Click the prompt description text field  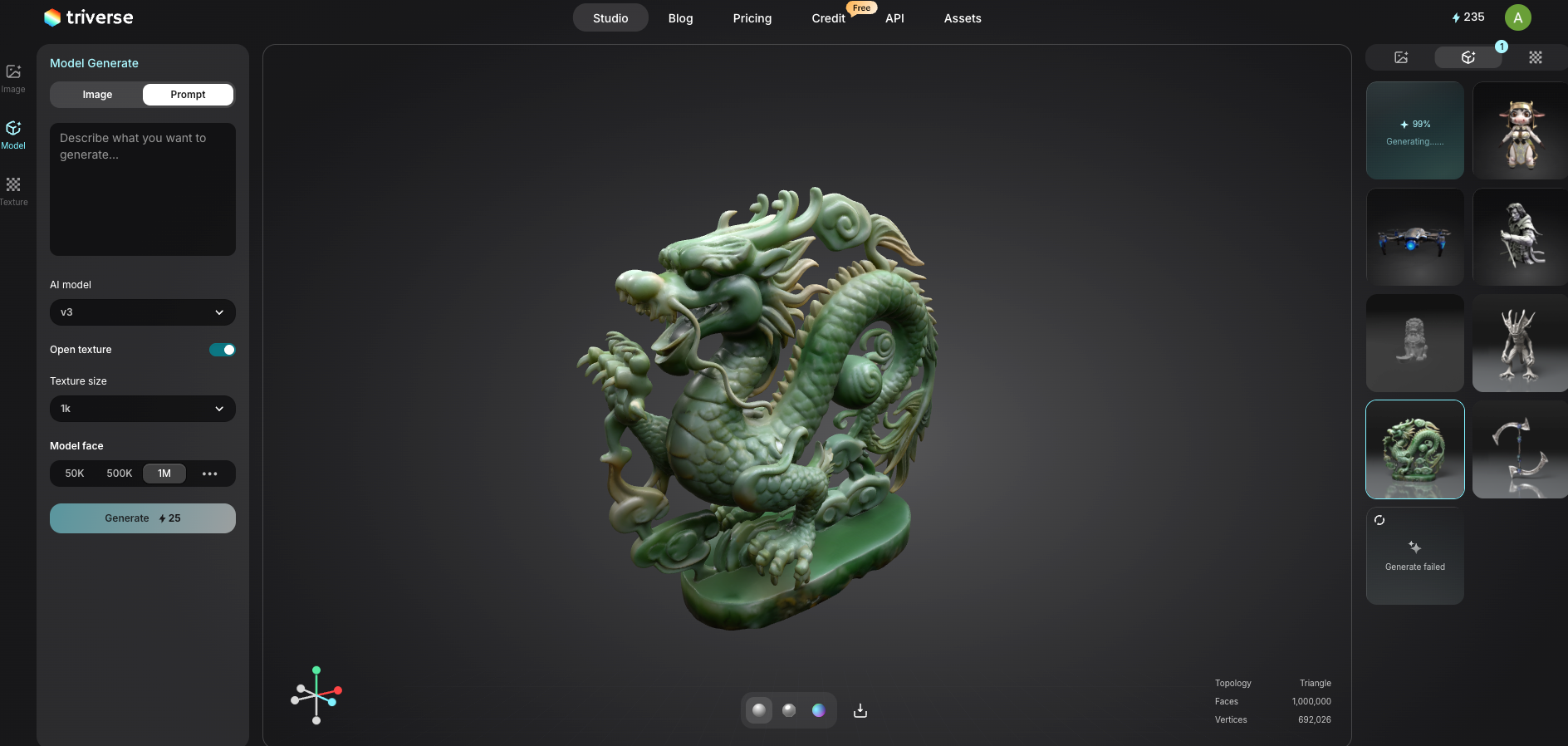tap(143, 189)
